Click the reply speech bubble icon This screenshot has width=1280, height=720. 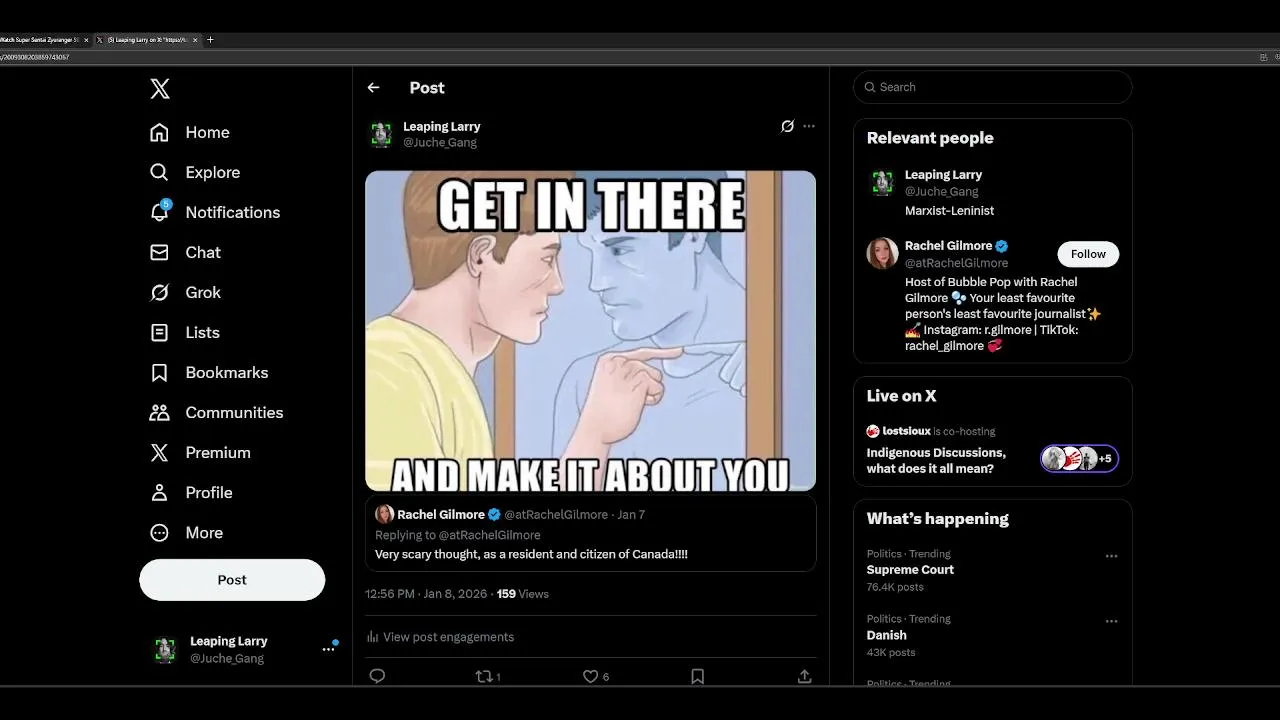point(377,676)
